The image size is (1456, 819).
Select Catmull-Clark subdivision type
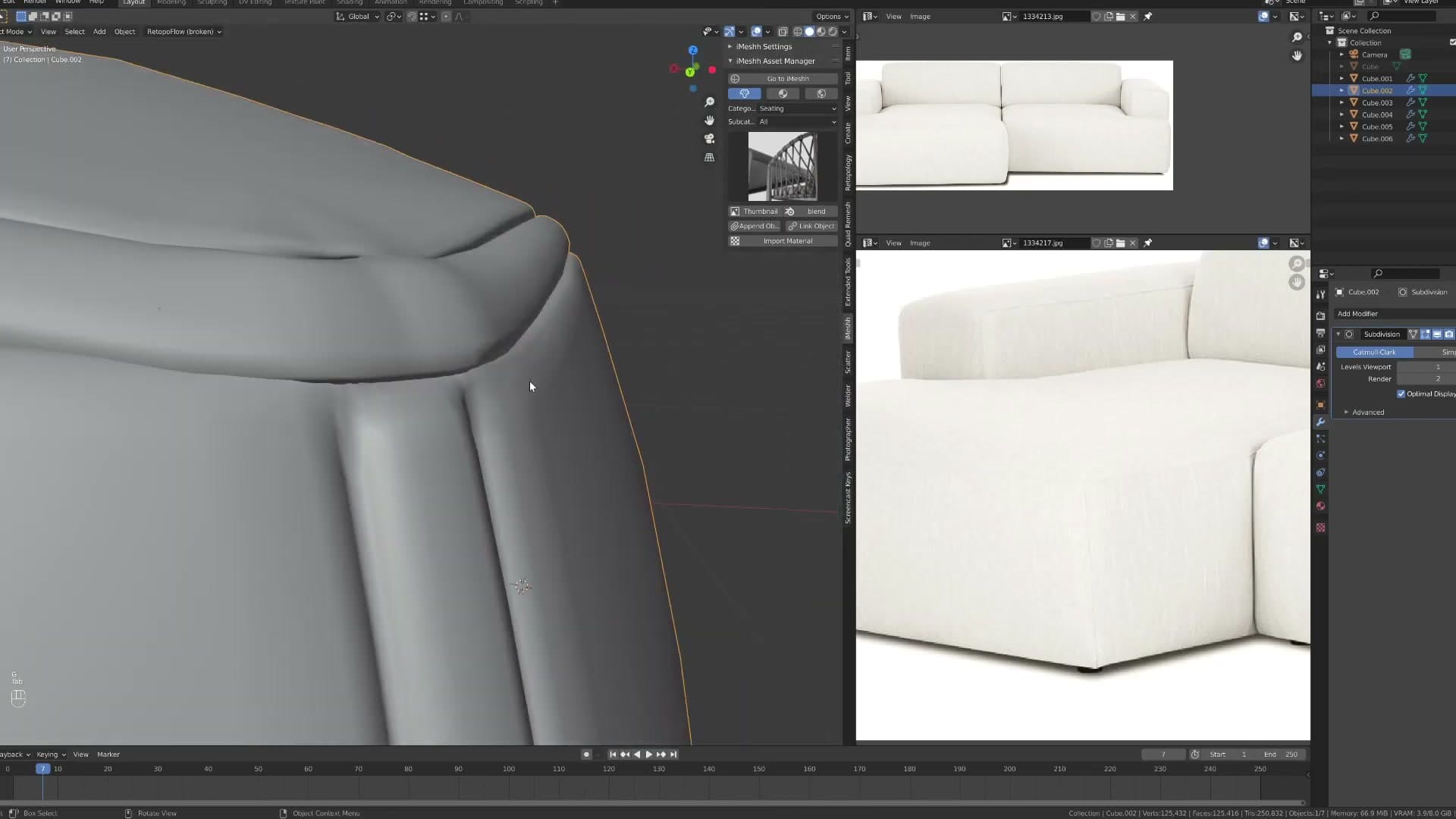pyautogui.click(x=1374, y=353)
